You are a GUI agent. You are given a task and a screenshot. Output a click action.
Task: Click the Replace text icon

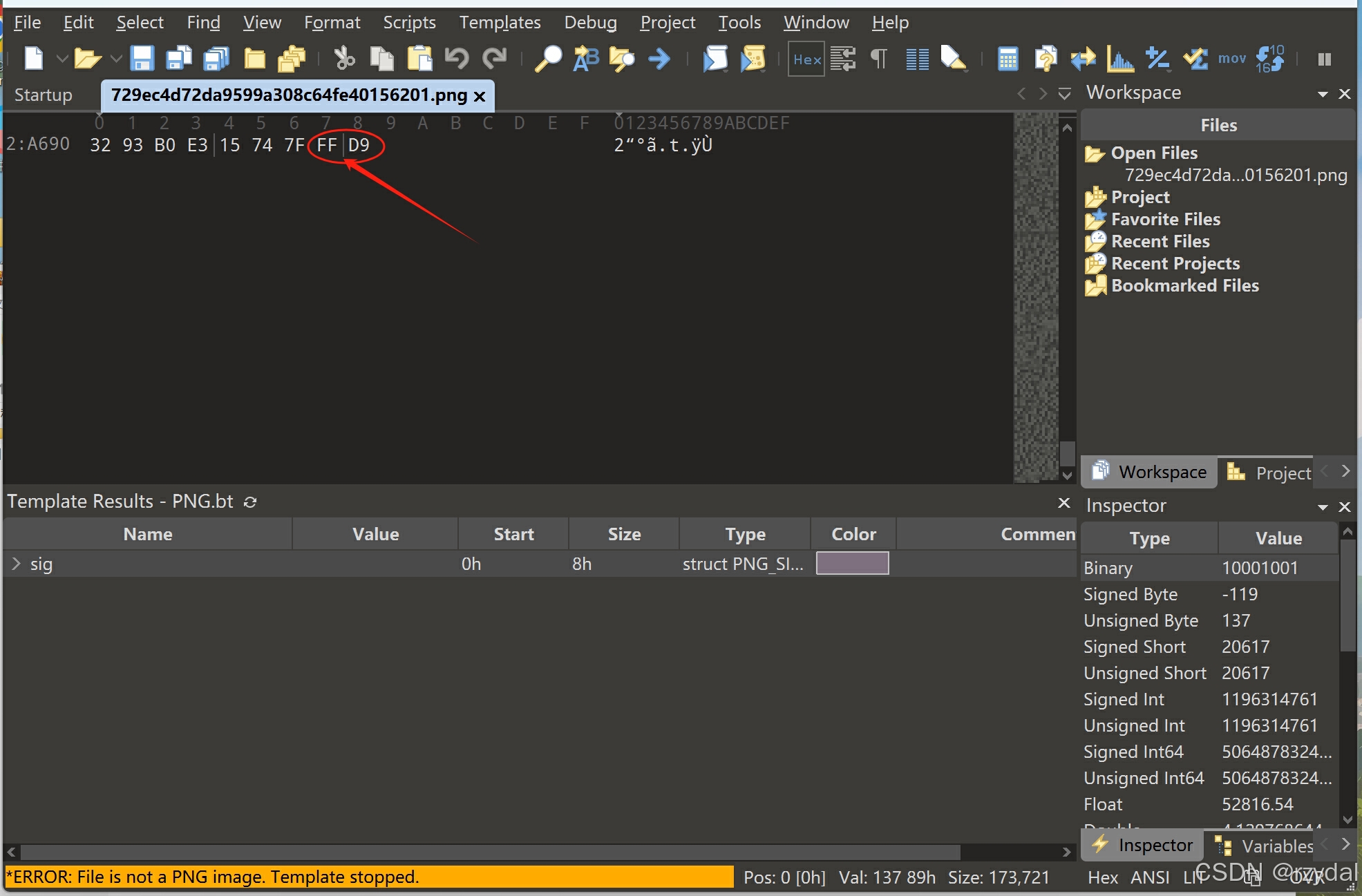[586, 59]
